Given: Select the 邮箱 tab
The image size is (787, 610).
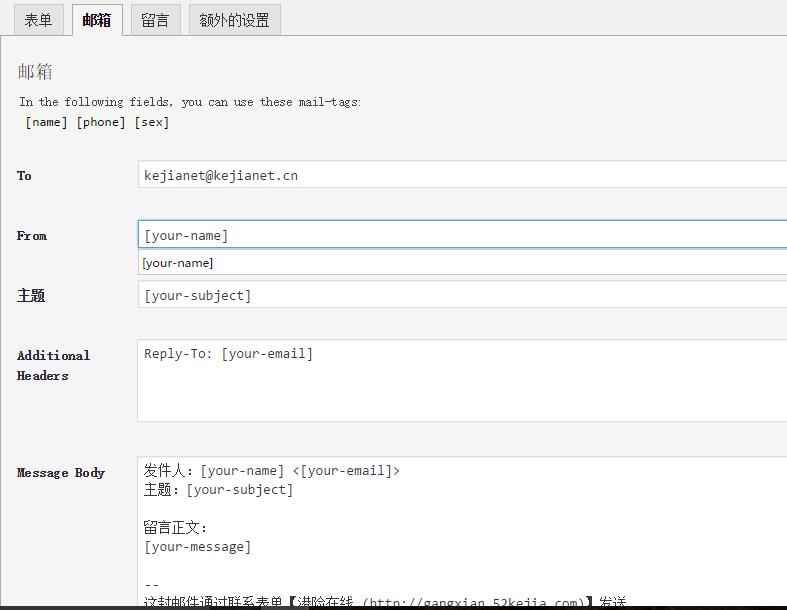Looking at the screenshot, I should pos(97,20).
